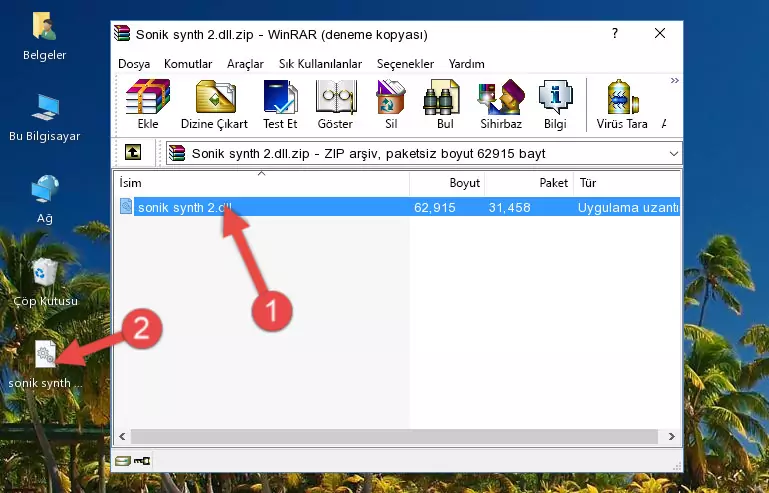769x493 pixels.
Task: Open the Sık Kullanılanlar menu
Action: 320,64
